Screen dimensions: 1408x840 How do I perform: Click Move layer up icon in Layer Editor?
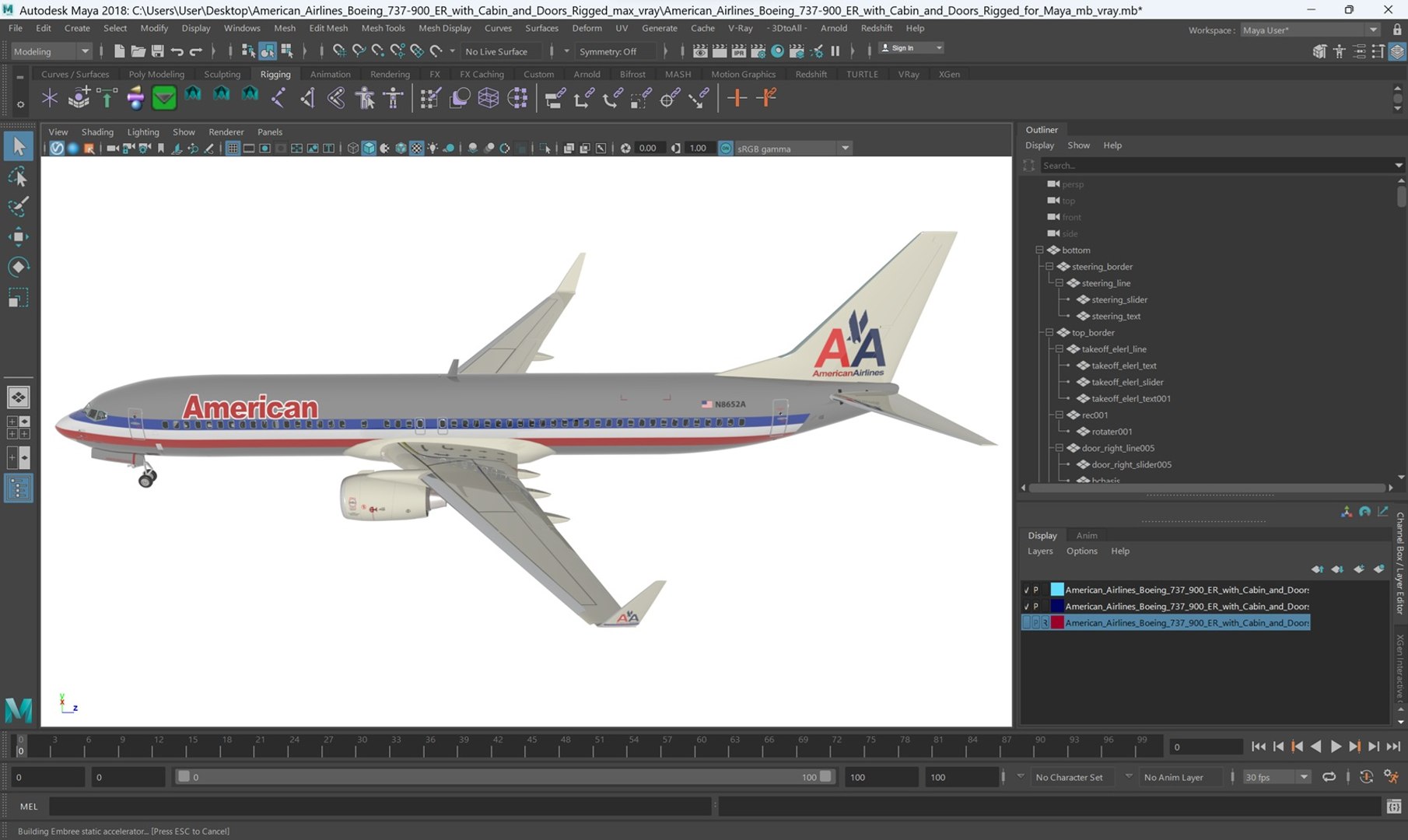[1317, 569]
